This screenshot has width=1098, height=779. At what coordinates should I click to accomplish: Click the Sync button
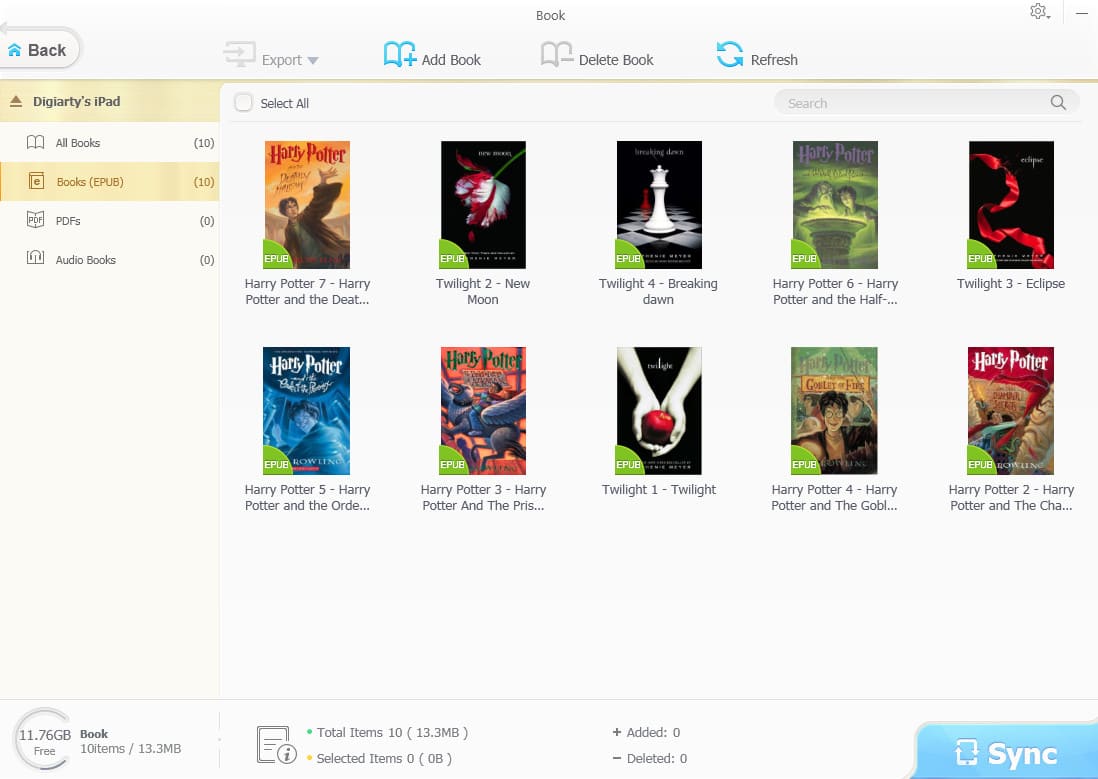(x=1006, y=752)
